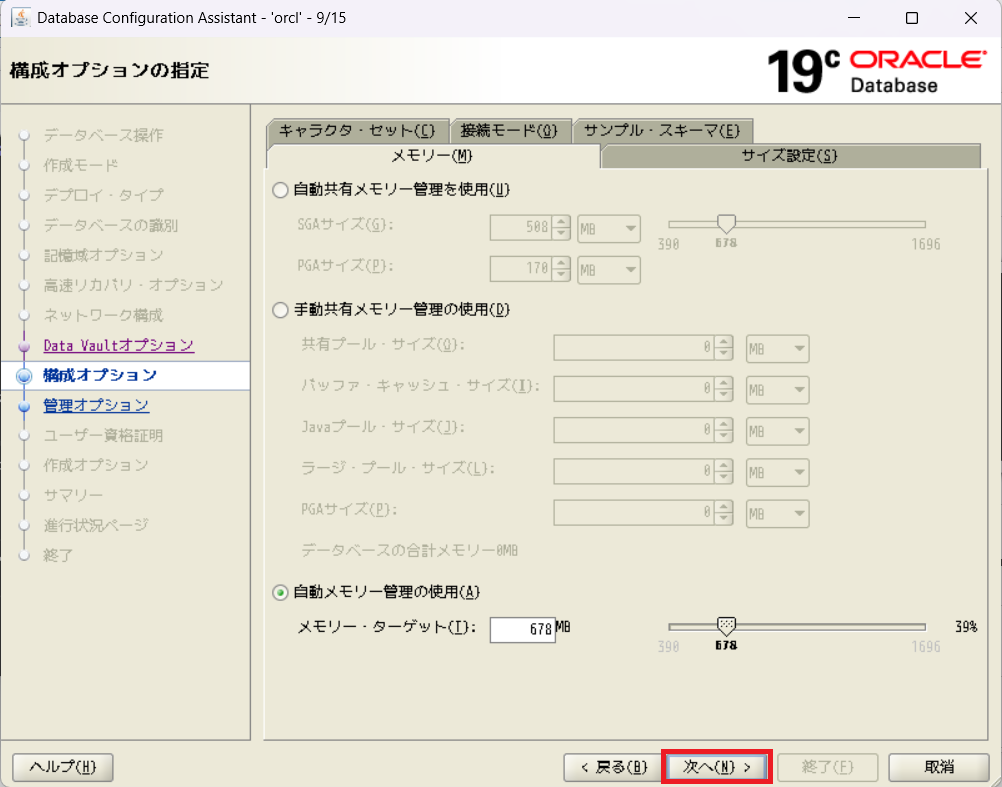Open the サンプル・スキーマ tab
Viewport: 1002px width, 787px height.
pos(662,131)
